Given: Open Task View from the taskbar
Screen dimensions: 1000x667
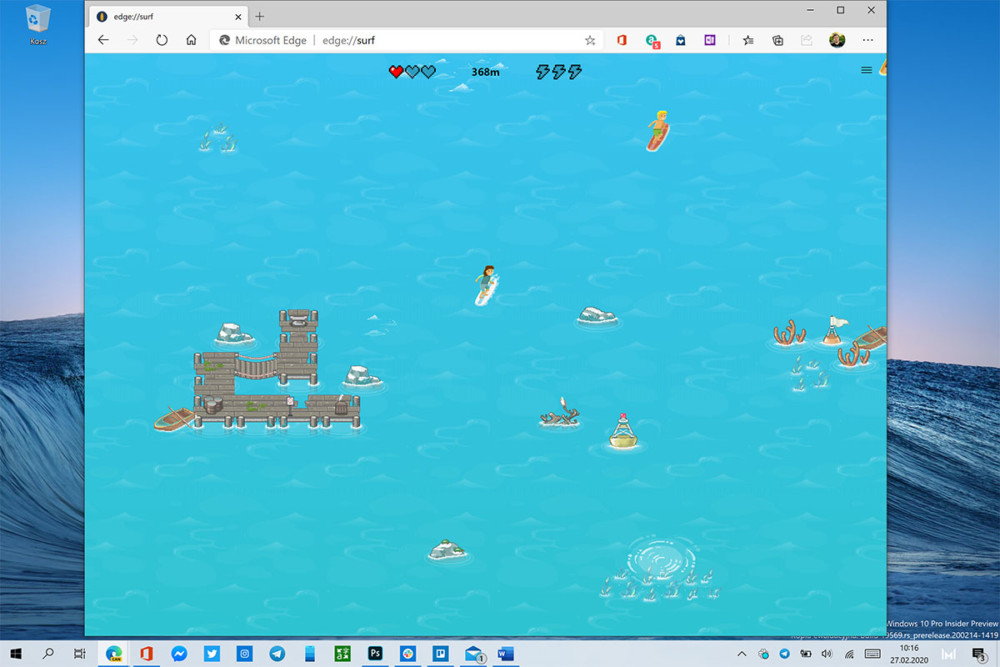Looking at the screenshot, I should click(80, 654).
